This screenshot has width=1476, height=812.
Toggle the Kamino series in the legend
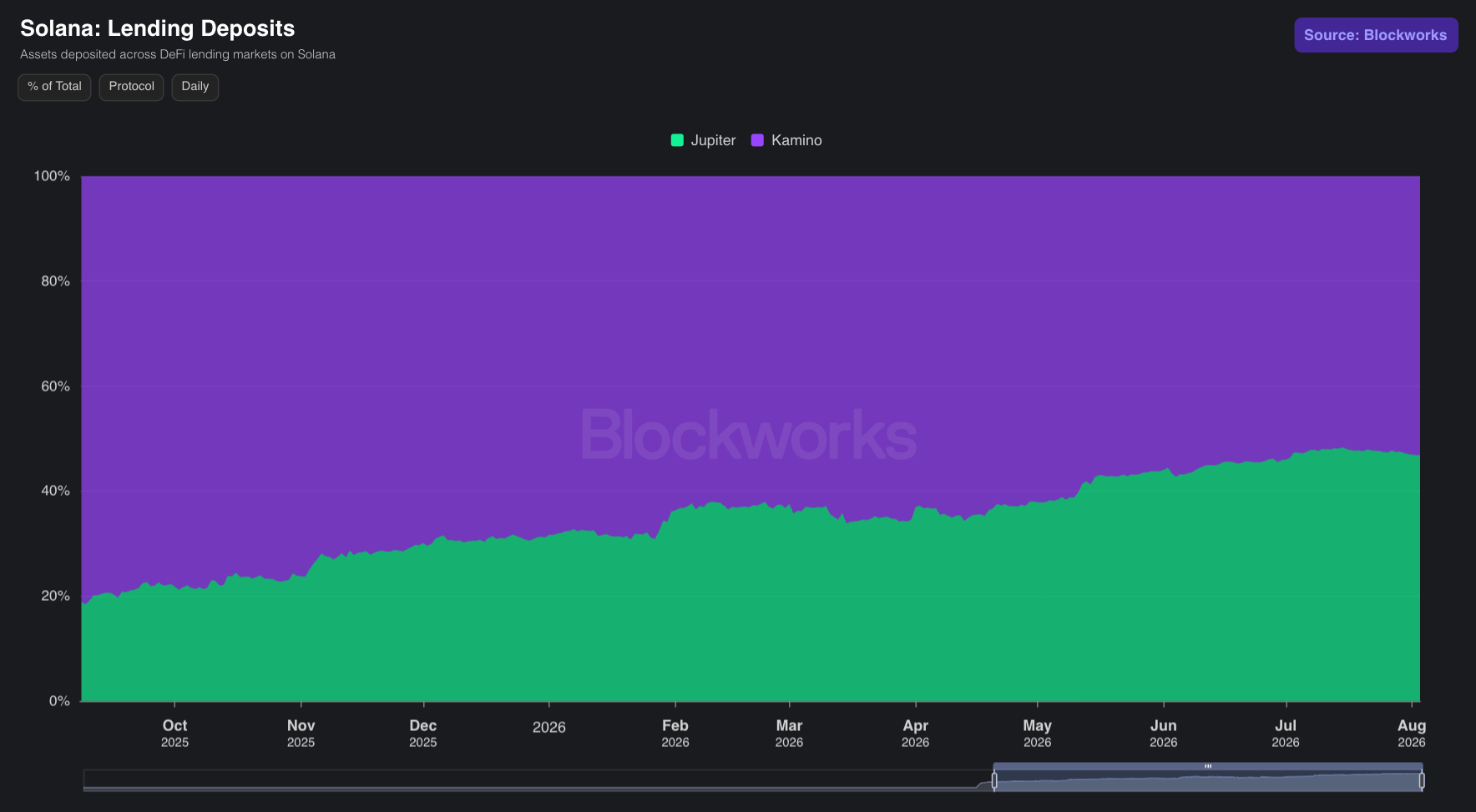click(786, 140)
